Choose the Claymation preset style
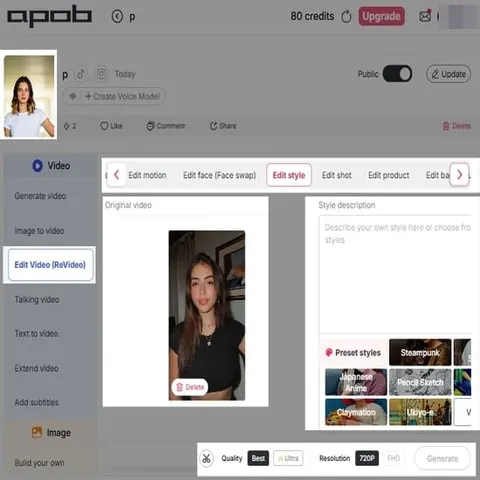This screenshot has height=480, width=480. (356, 412)
